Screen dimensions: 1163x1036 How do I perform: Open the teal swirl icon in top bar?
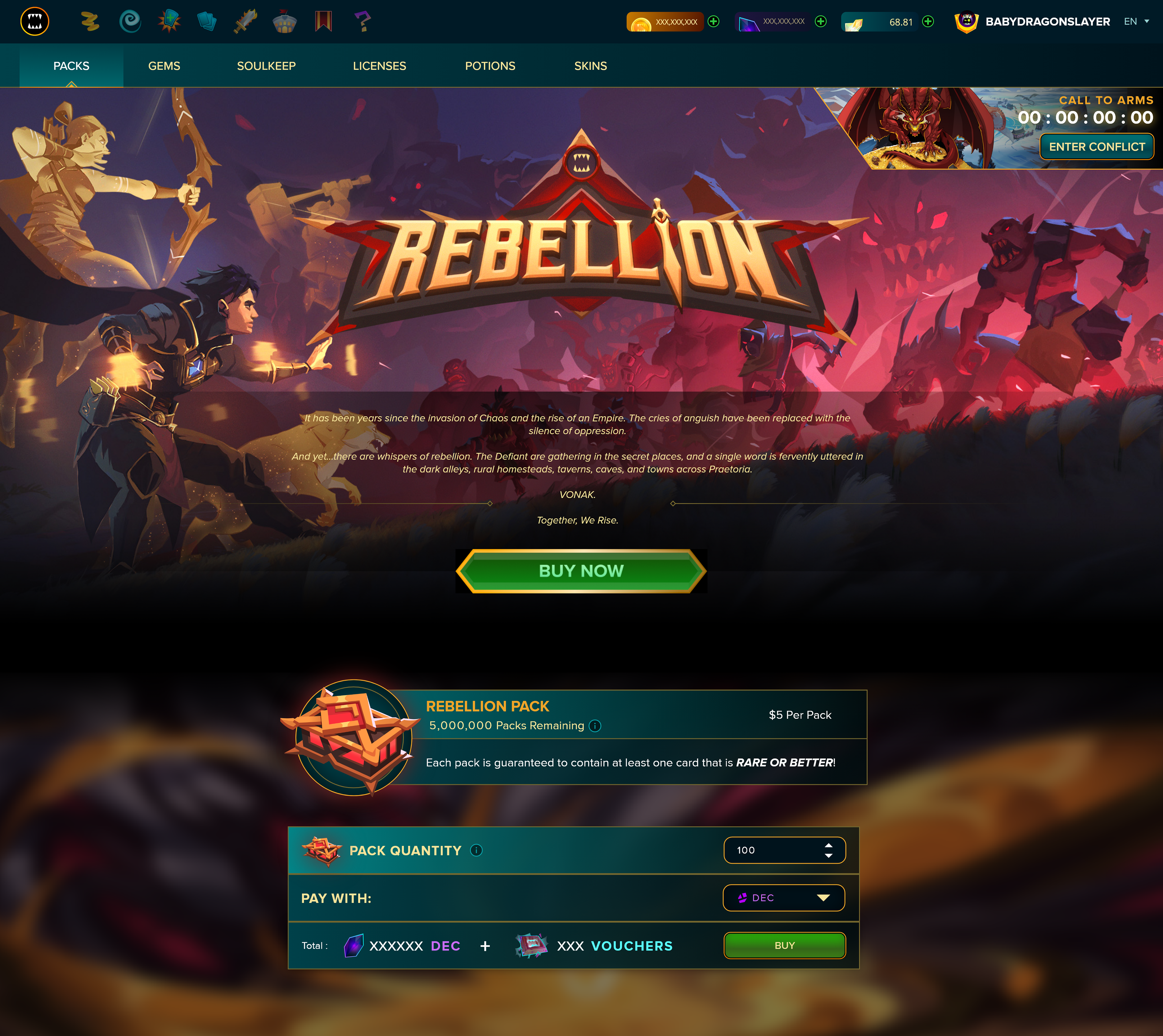(130, 22)
